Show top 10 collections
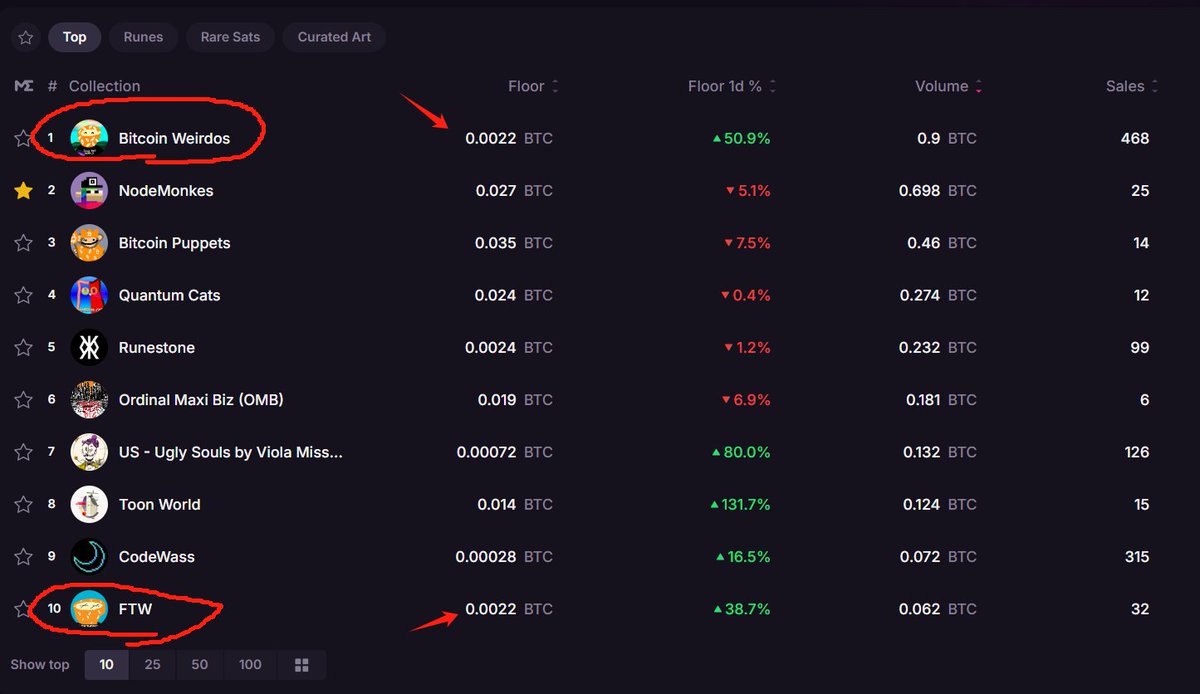Image resolution: width=1200 pixels, height=694 pixels. [106, 665]
